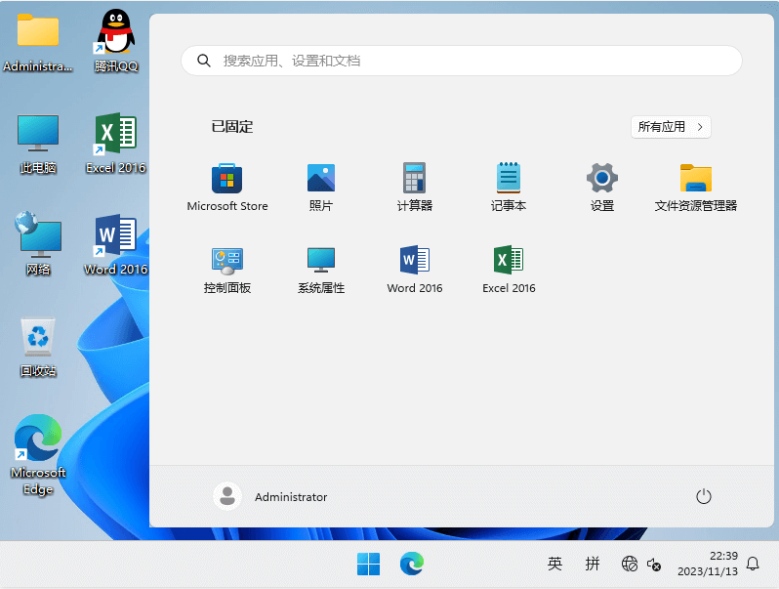Image resolution: width=779 pixels, height=589 pixels.
Task: Click the power button in Start menu
Action: pos(703,496)
